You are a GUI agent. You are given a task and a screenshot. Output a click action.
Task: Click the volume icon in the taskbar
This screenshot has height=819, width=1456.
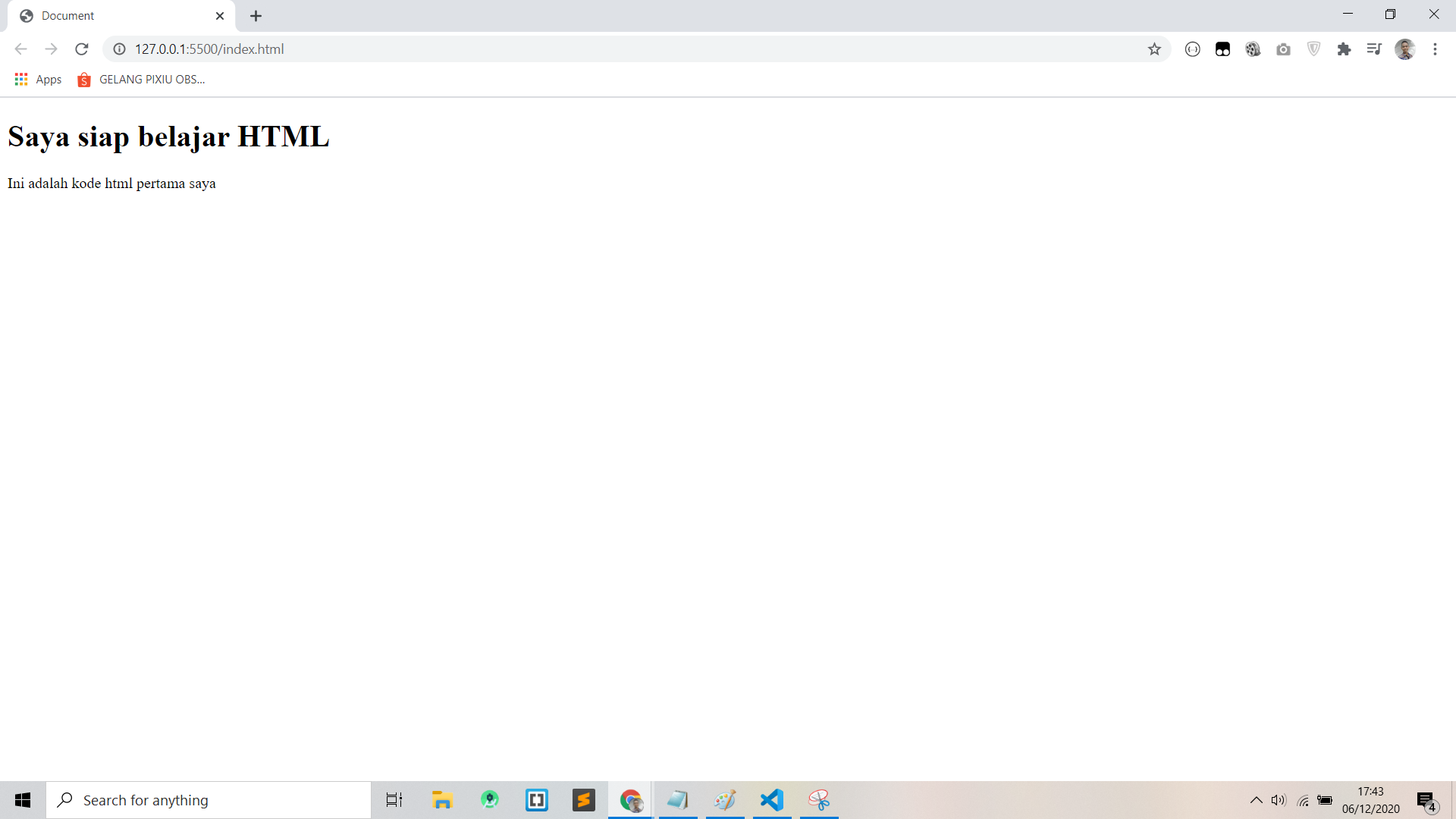pyautogui.click(x=1279, y=799)
